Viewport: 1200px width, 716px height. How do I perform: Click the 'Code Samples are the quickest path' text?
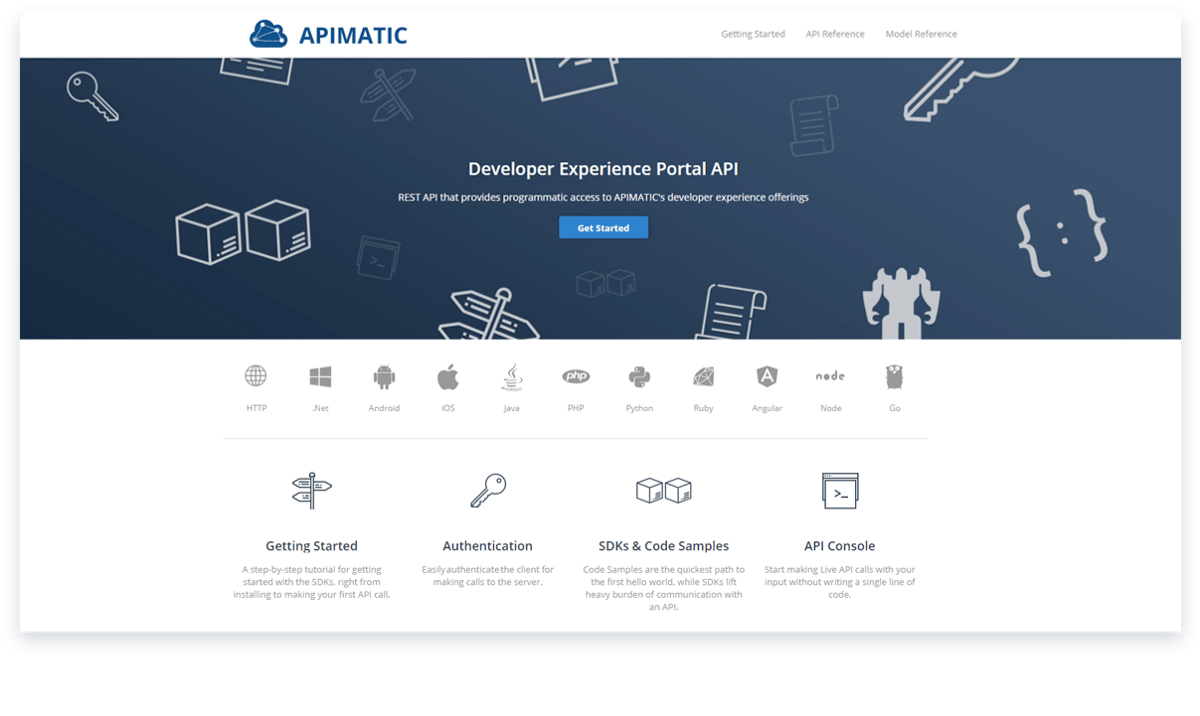664,588
